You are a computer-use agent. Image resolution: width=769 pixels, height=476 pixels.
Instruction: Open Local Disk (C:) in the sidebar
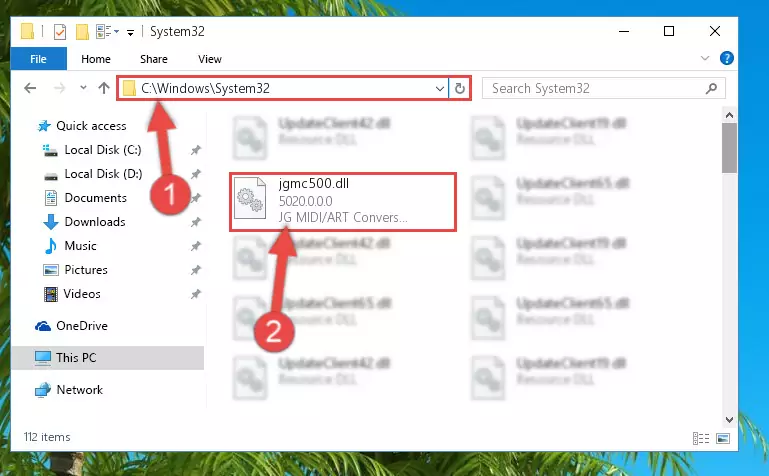click(103, 150)
